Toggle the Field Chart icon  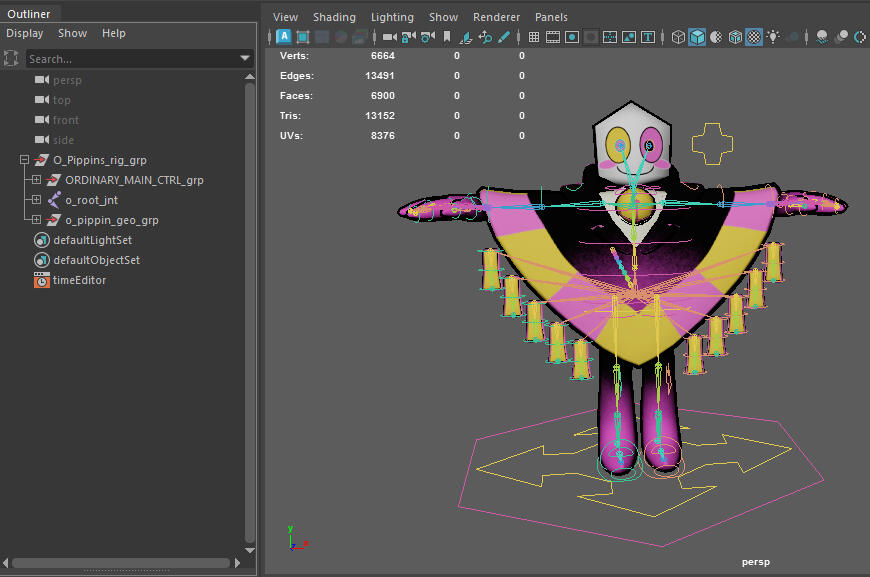(610, 37)
